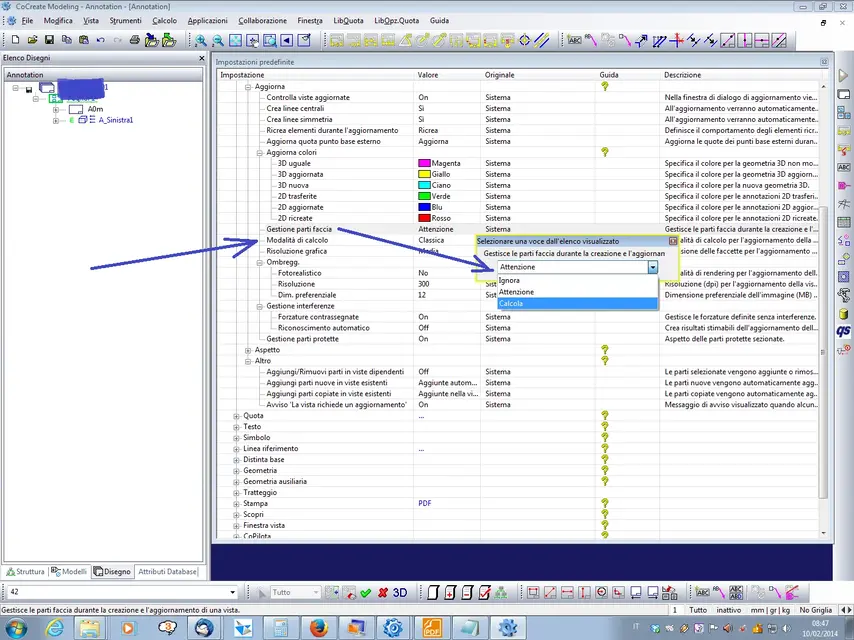Click the play triangle icon atop right sidebar
This screenshot has height=640, width=854.
tap(843, 76)
